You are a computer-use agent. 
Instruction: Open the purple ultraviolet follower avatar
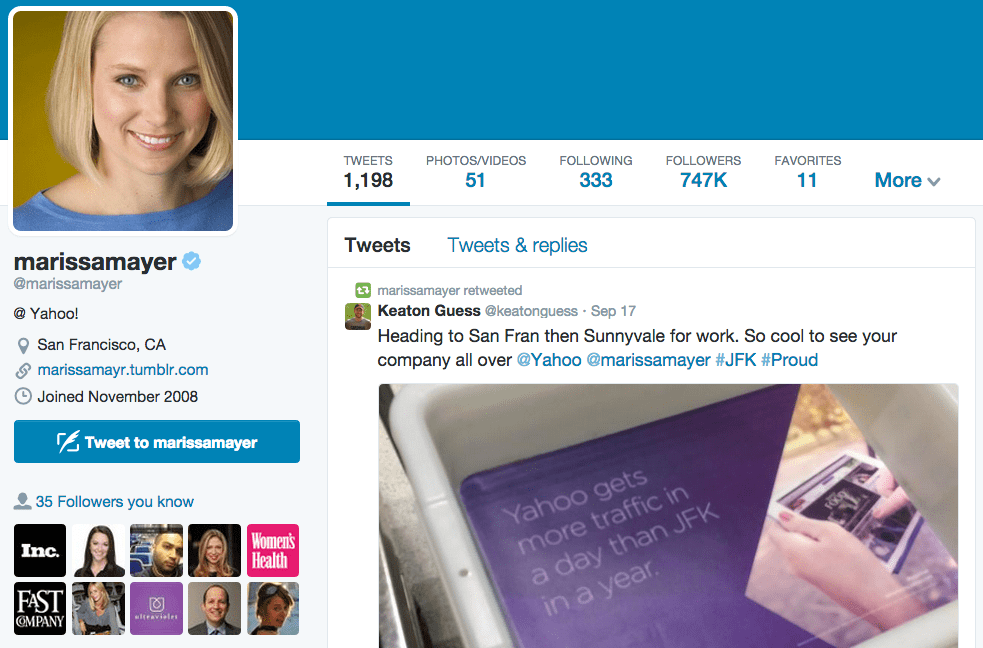[x=157, y=609]
